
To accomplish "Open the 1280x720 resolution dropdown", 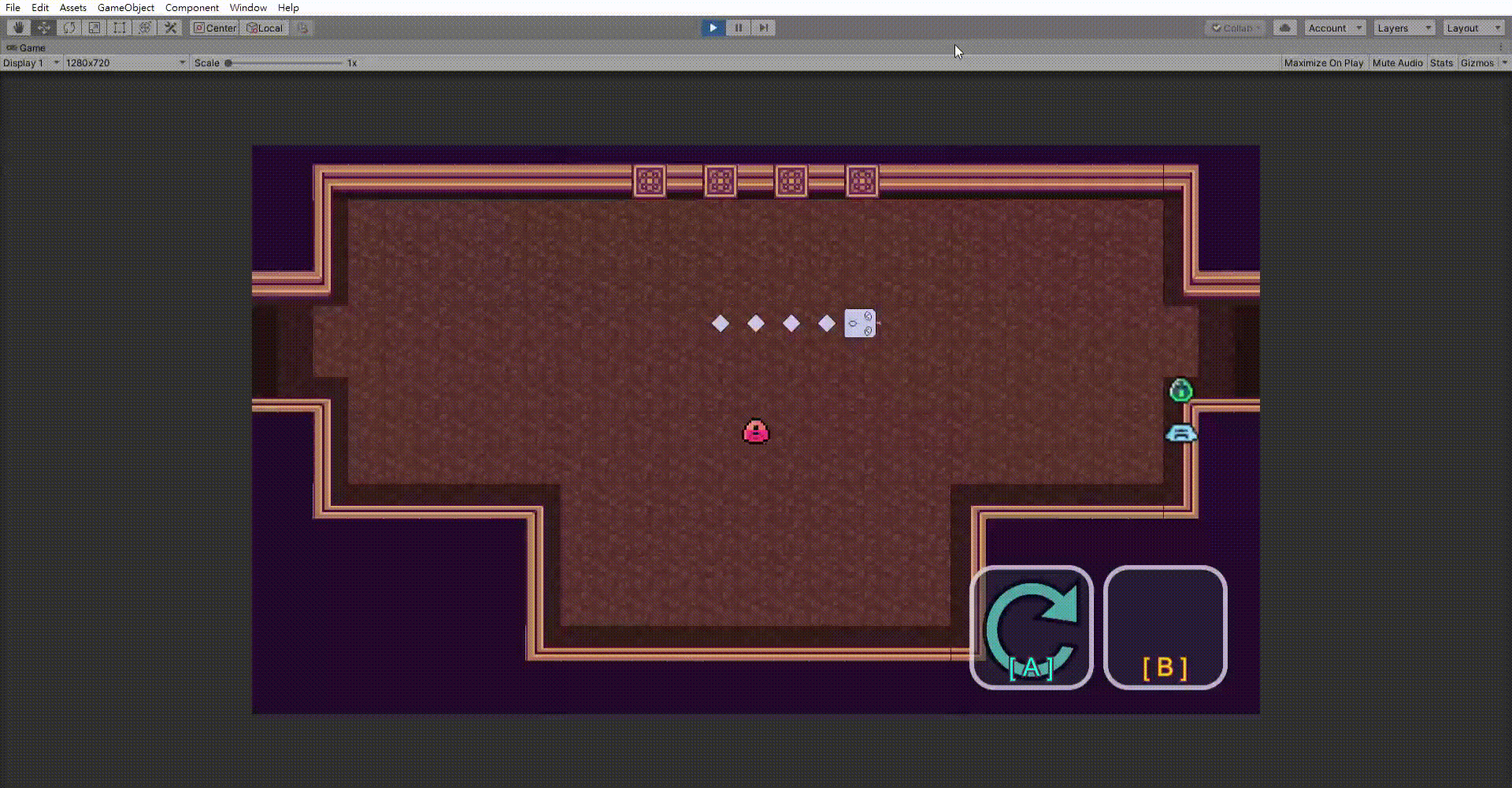I will pyautogui.click(x=126, y=63).
